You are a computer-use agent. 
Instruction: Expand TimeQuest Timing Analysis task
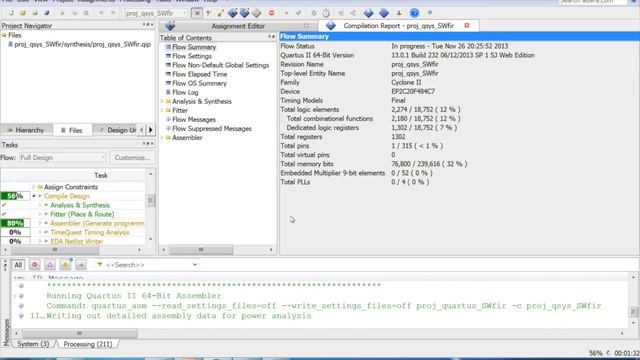40,232
